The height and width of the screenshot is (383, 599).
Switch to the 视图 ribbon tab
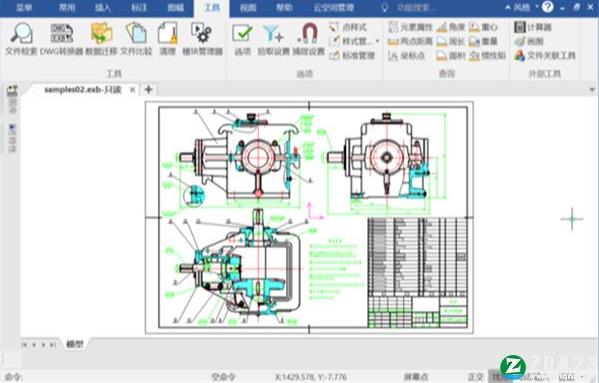tap(248, 8)
